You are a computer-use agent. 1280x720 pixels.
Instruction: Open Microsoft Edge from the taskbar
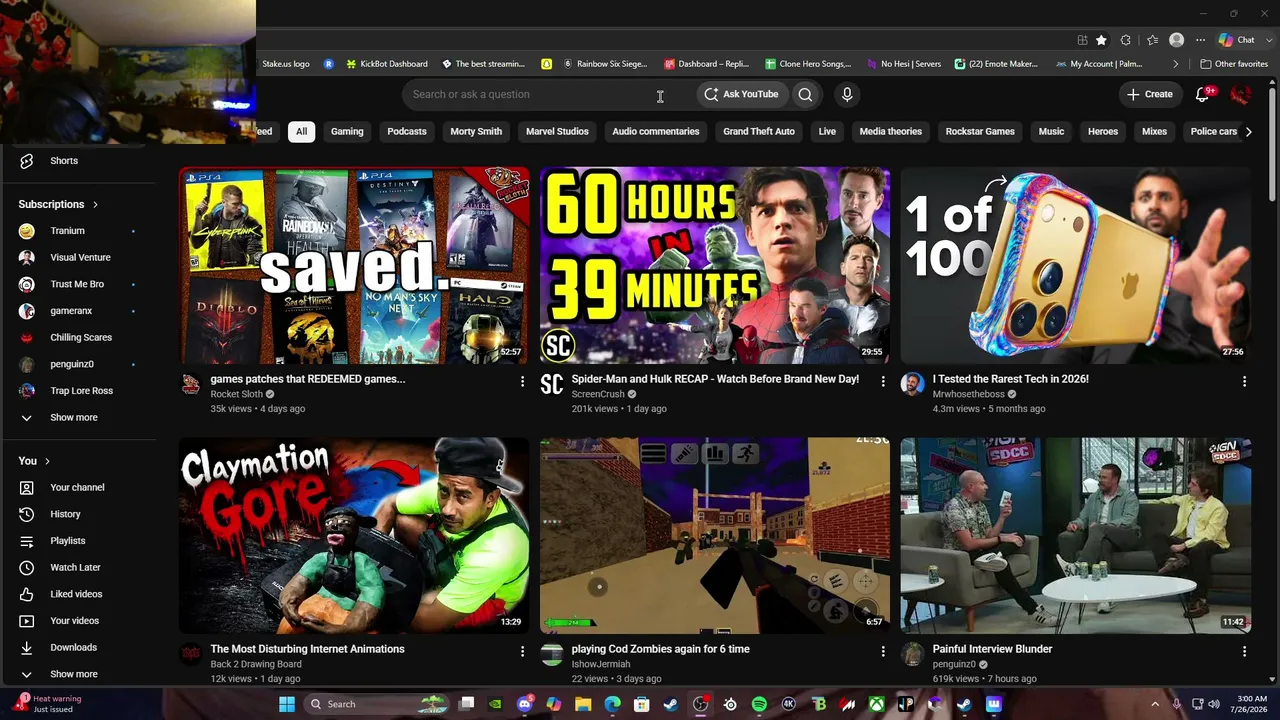point(612,704)
